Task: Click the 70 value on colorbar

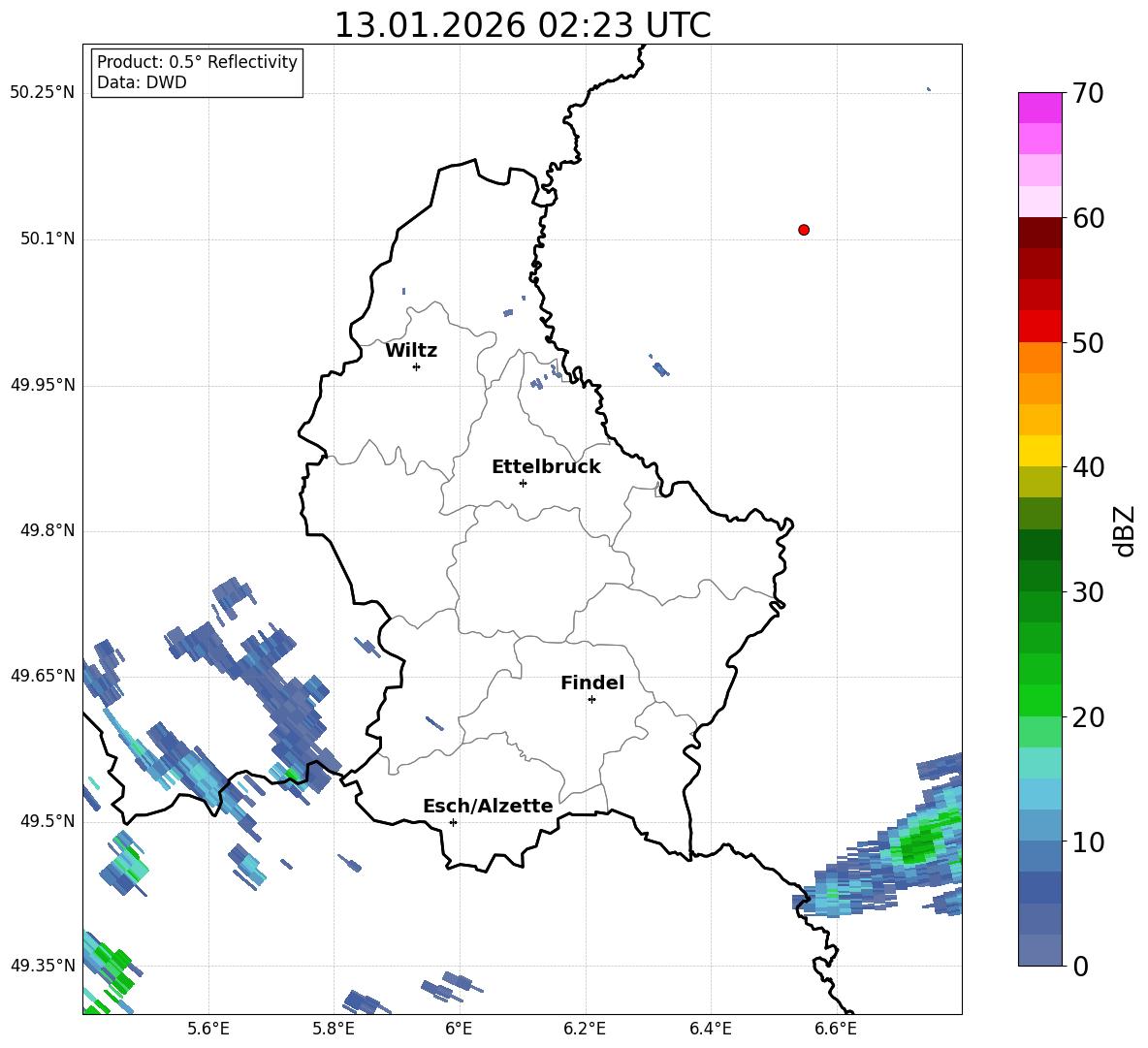Action: [1088, 94]
